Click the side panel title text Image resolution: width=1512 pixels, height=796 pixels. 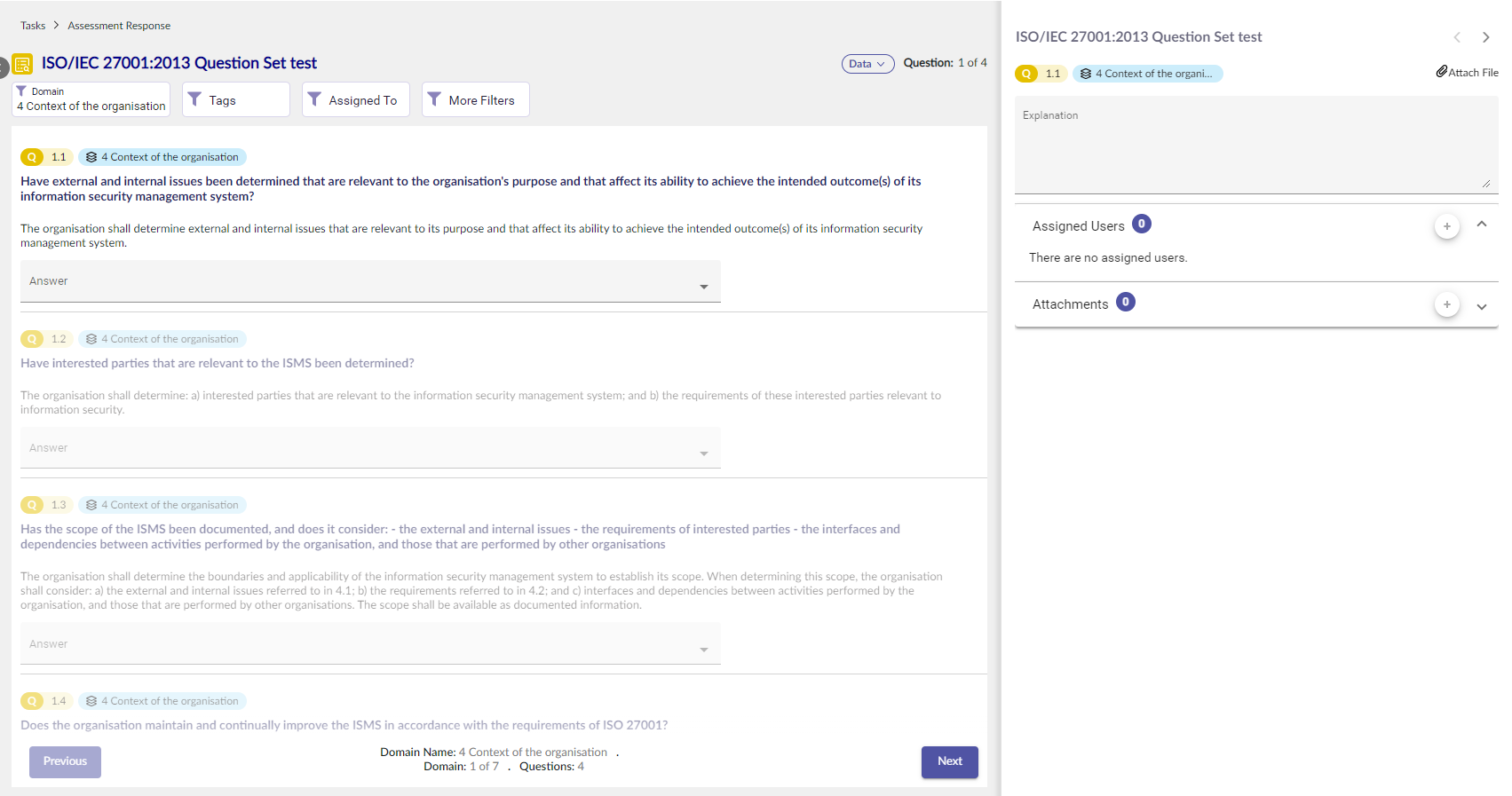tap(1138, 37)
